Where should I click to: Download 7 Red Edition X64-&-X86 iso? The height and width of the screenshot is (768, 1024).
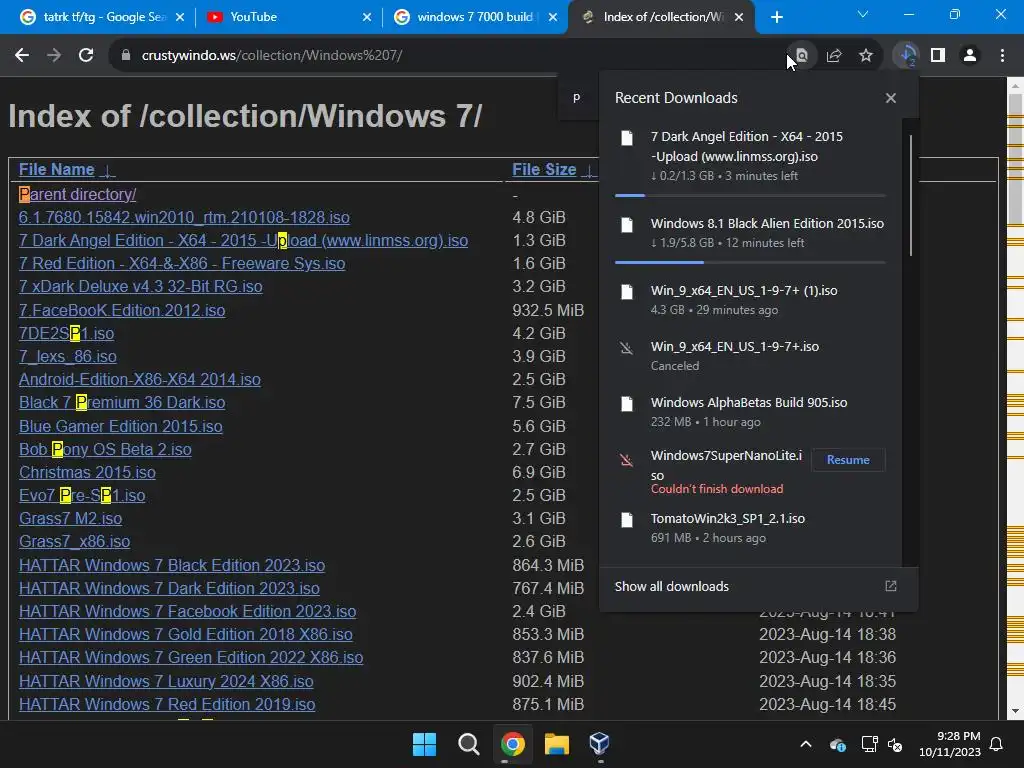[x=182, y=264]
